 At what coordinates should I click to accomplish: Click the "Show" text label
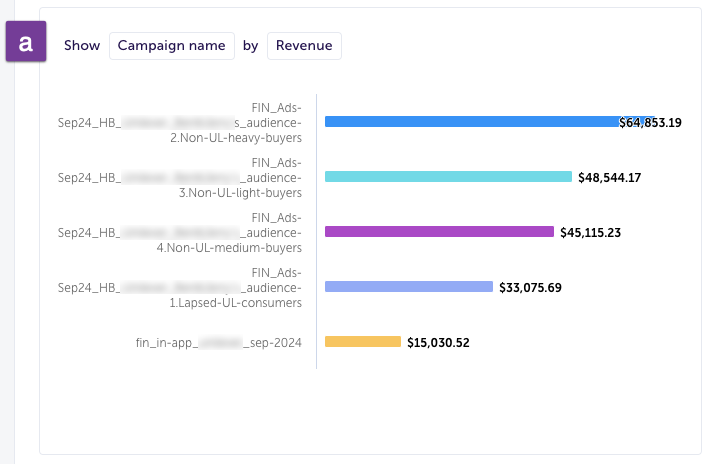[x=82, y=46]
